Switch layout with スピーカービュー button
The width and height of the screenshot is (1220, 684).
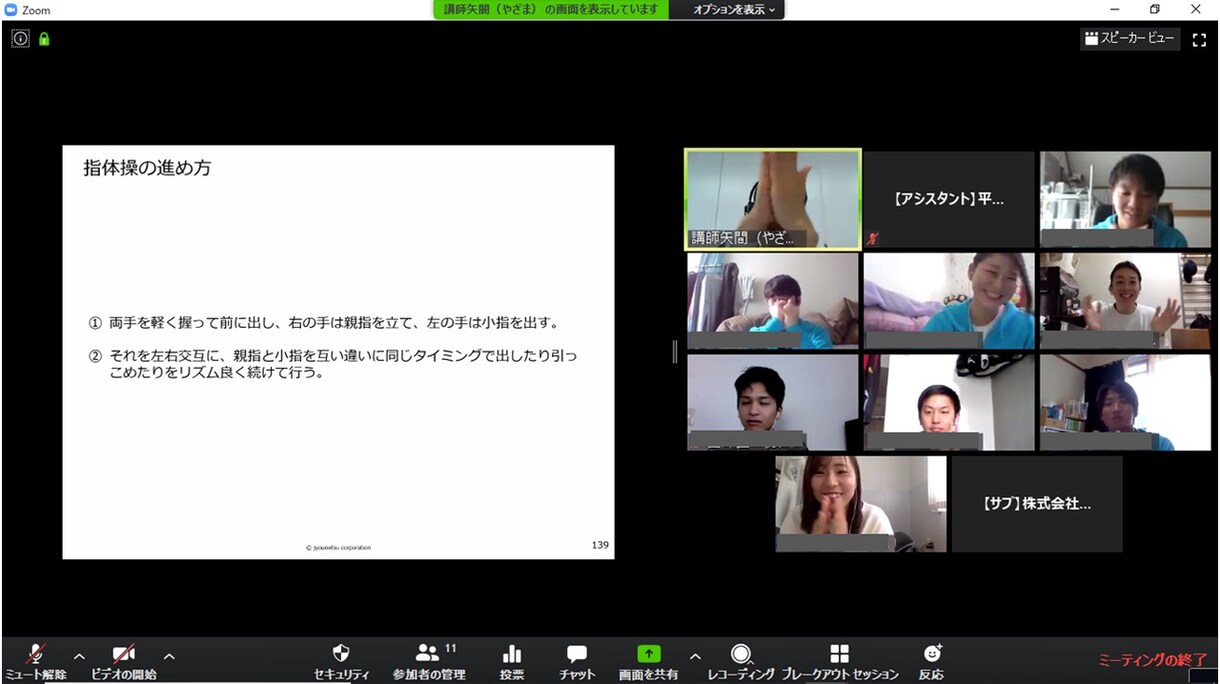pos(1130,39)
